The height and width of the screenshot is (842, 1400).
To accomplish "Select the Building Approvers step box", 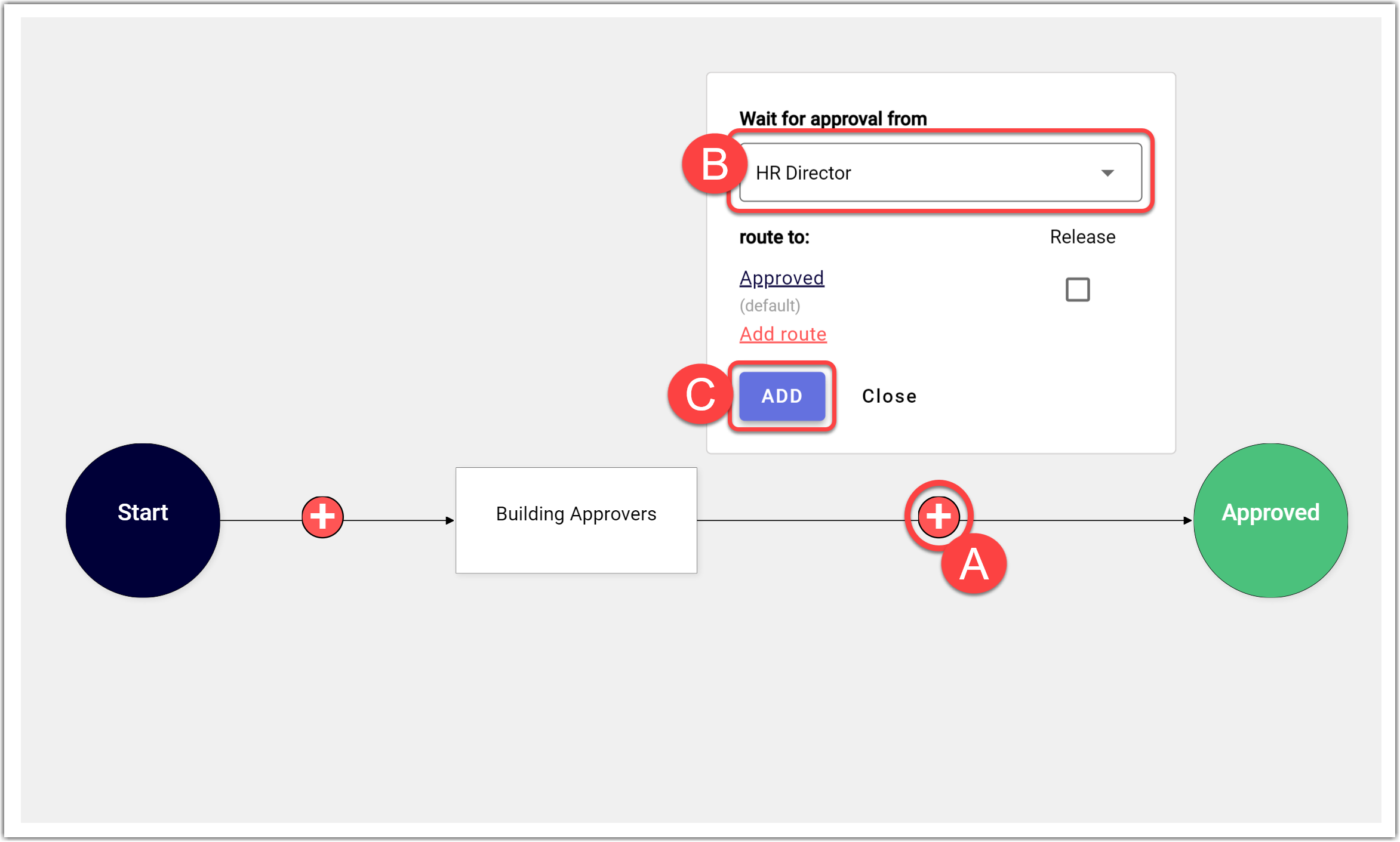I will pyautogui.click(x=576, y=520).
